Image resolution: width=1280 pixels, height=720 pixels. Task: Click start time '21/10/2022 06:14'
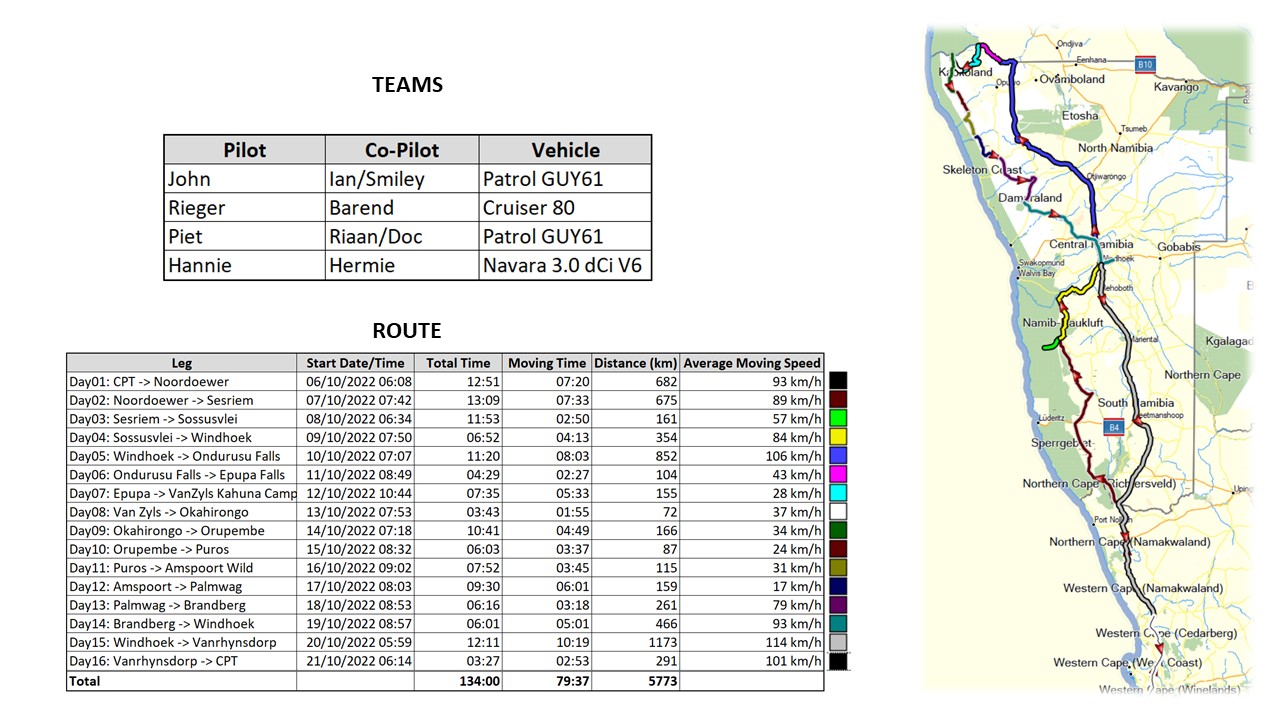point(355,661)
